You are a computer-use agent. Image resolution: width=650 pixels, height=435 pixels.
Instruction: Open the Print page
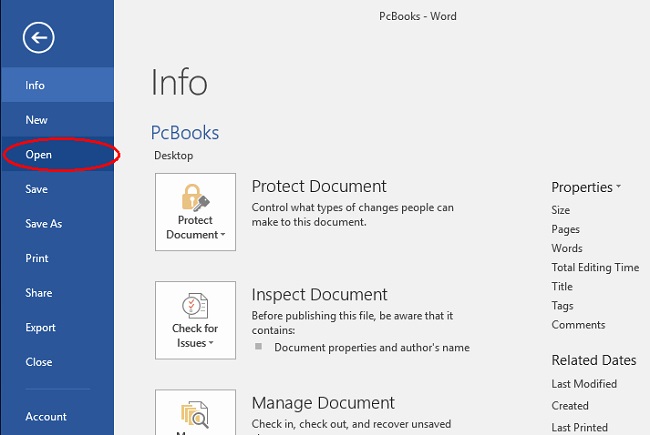click(x=57, y=258)
